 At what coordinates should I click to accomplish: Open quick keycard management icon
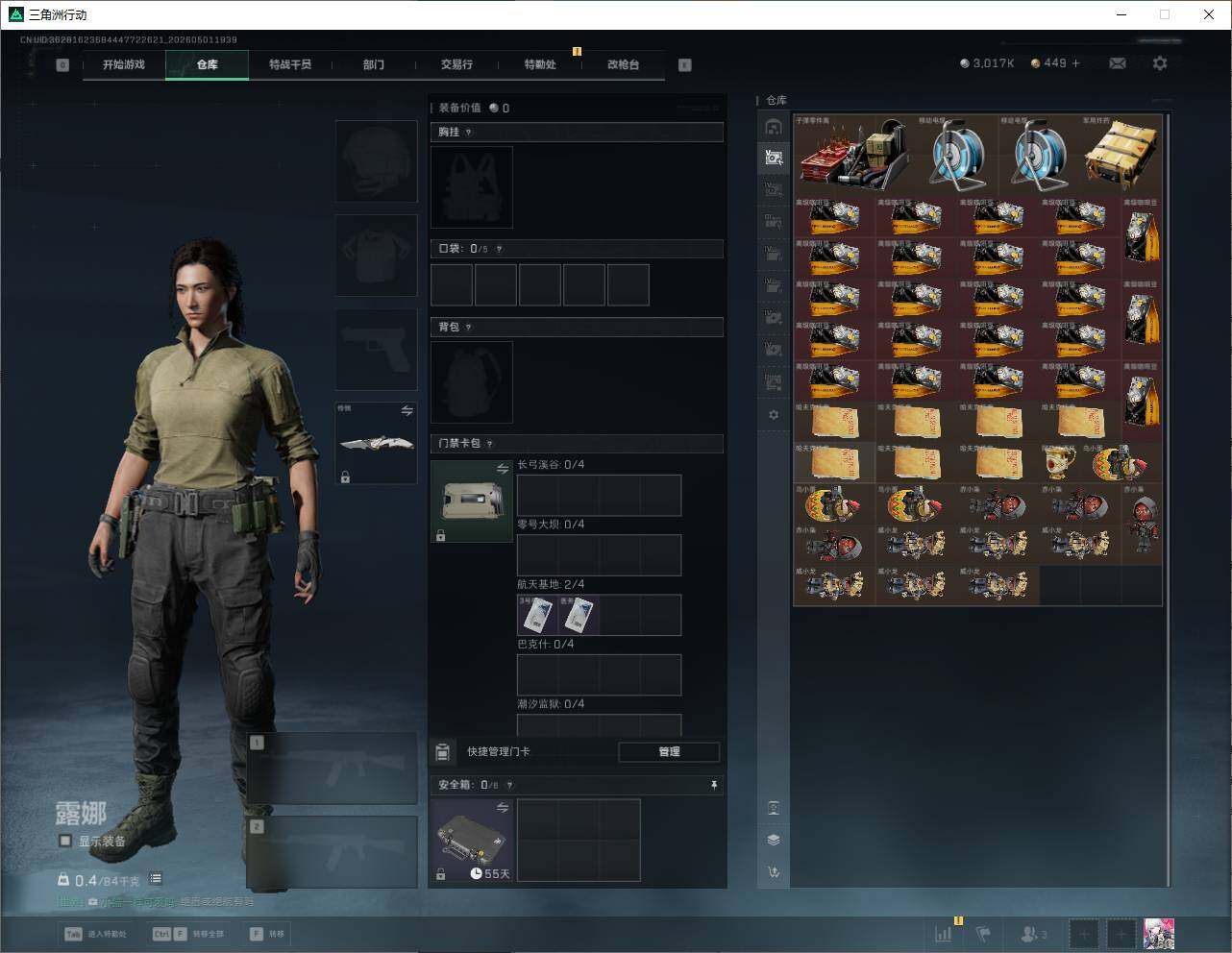pyautogui.click(x=443, y=751)
